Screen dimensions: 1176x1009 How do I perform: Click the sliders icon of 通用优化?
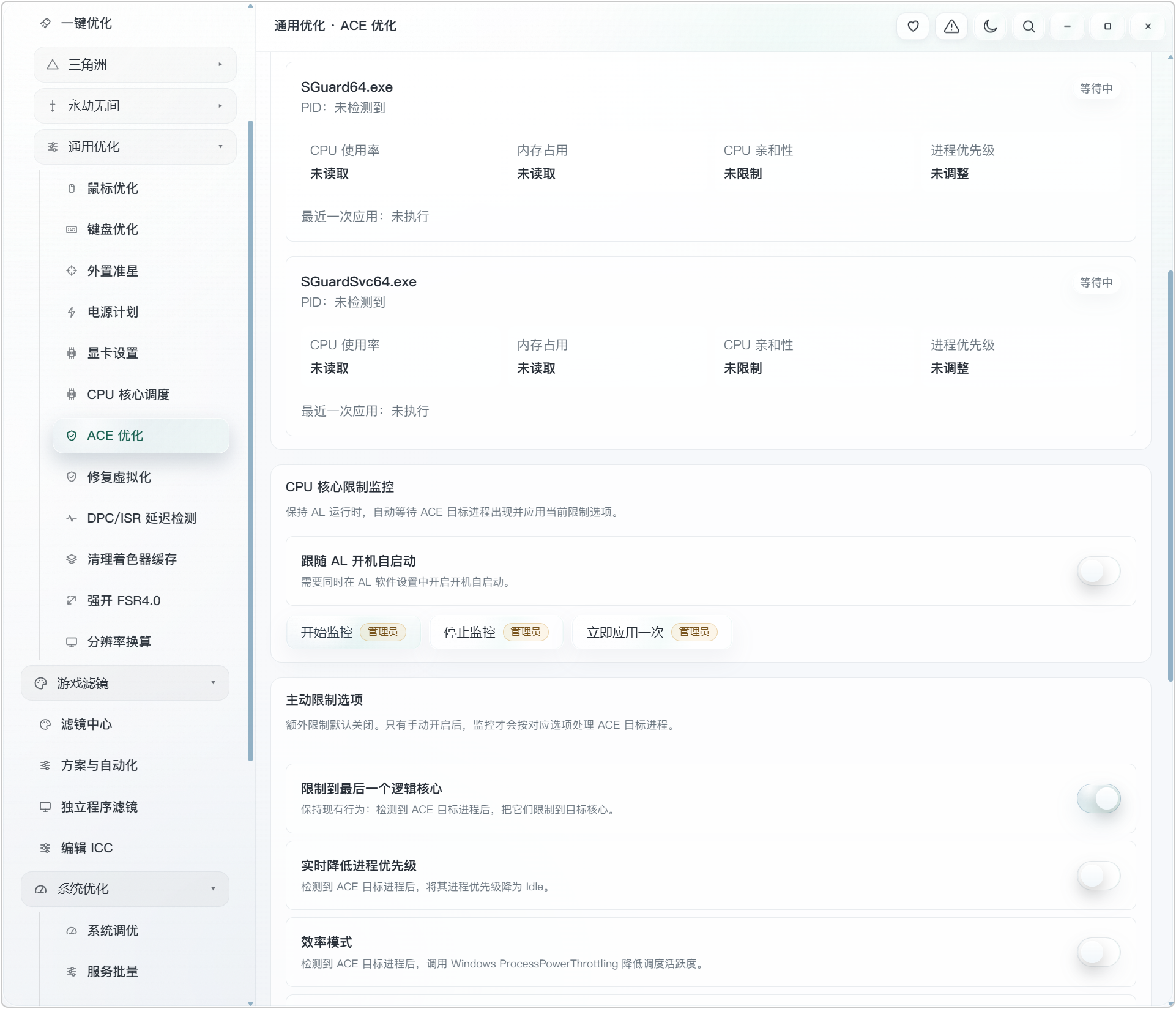coord(53,147)
